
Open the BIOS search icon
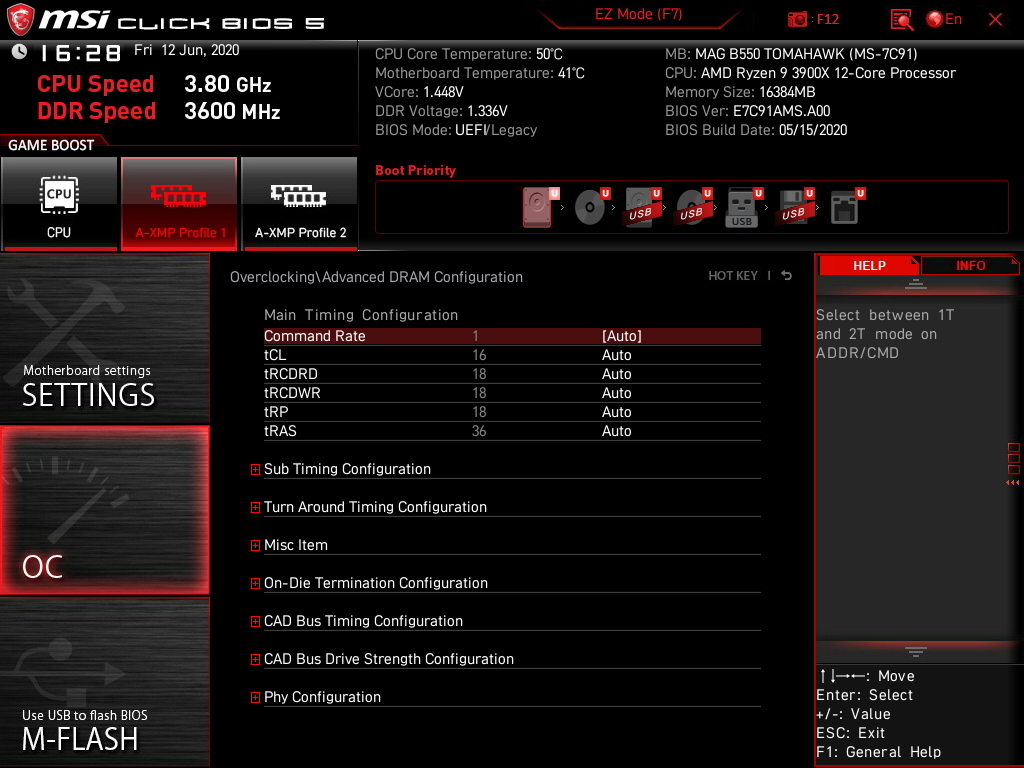click(x=901, y=19)
